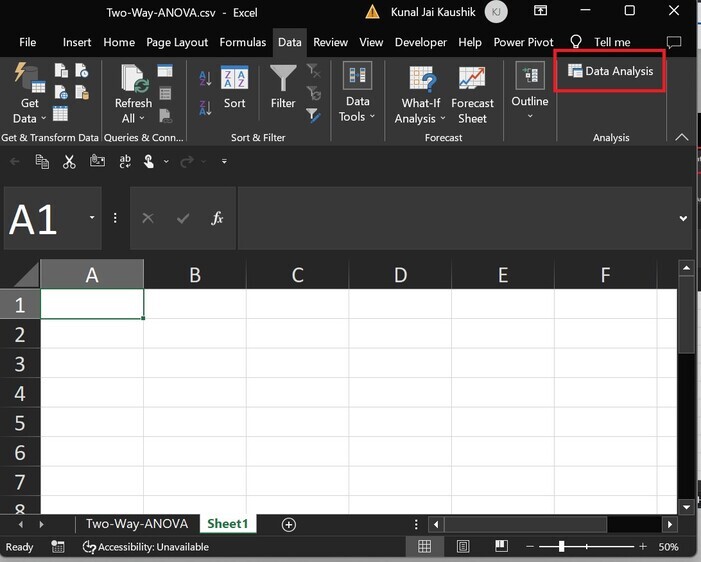Switch to the Two-Way-ANOVA sheet tab
Screen dimensions: 701x562
[x=139, y=524]
